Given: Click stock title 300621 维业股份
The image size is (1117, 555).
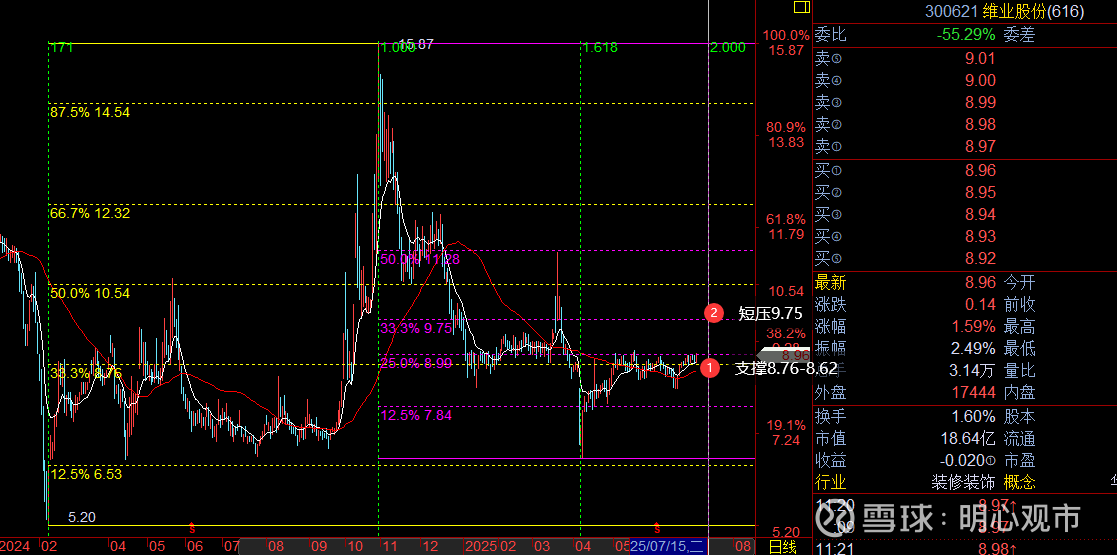Looking at the screenshot, I should [x=1004, y=11].
